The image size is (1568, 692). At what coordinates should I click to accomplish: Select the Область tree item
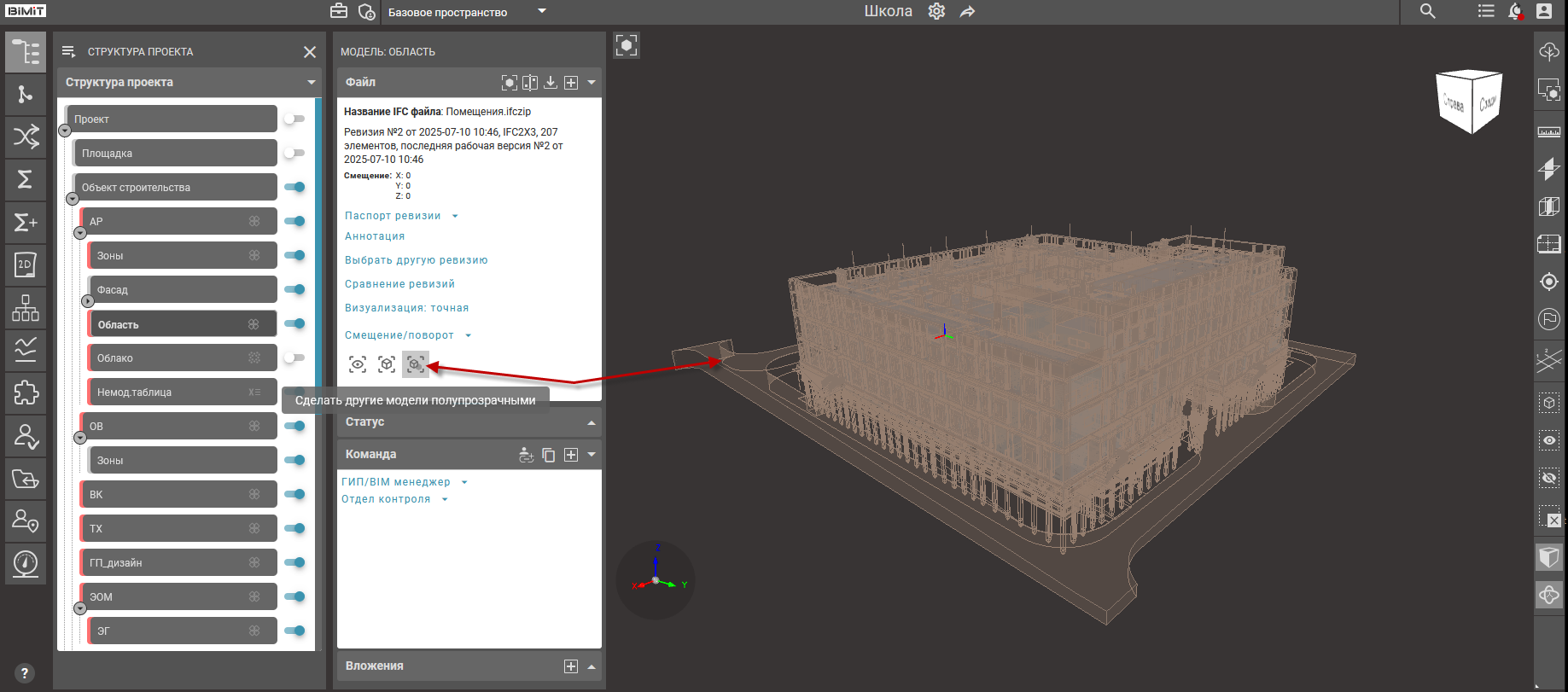[x=183, y=324]
